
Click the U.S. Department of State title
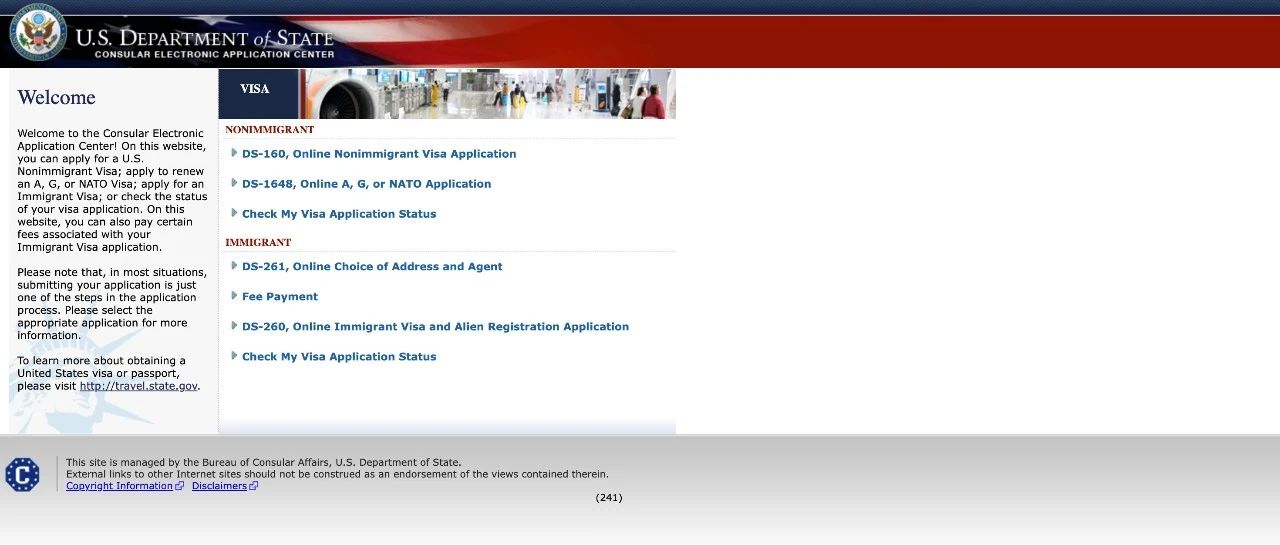204,38
